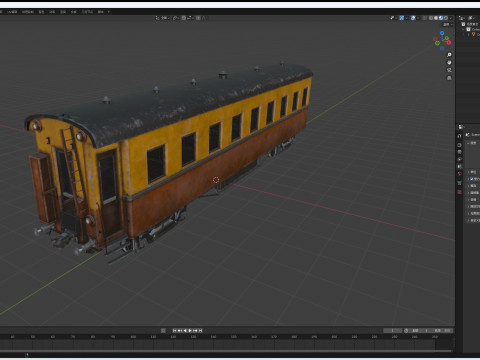
Task: Switch to wireframe shading mode
Action: (431, 18)
